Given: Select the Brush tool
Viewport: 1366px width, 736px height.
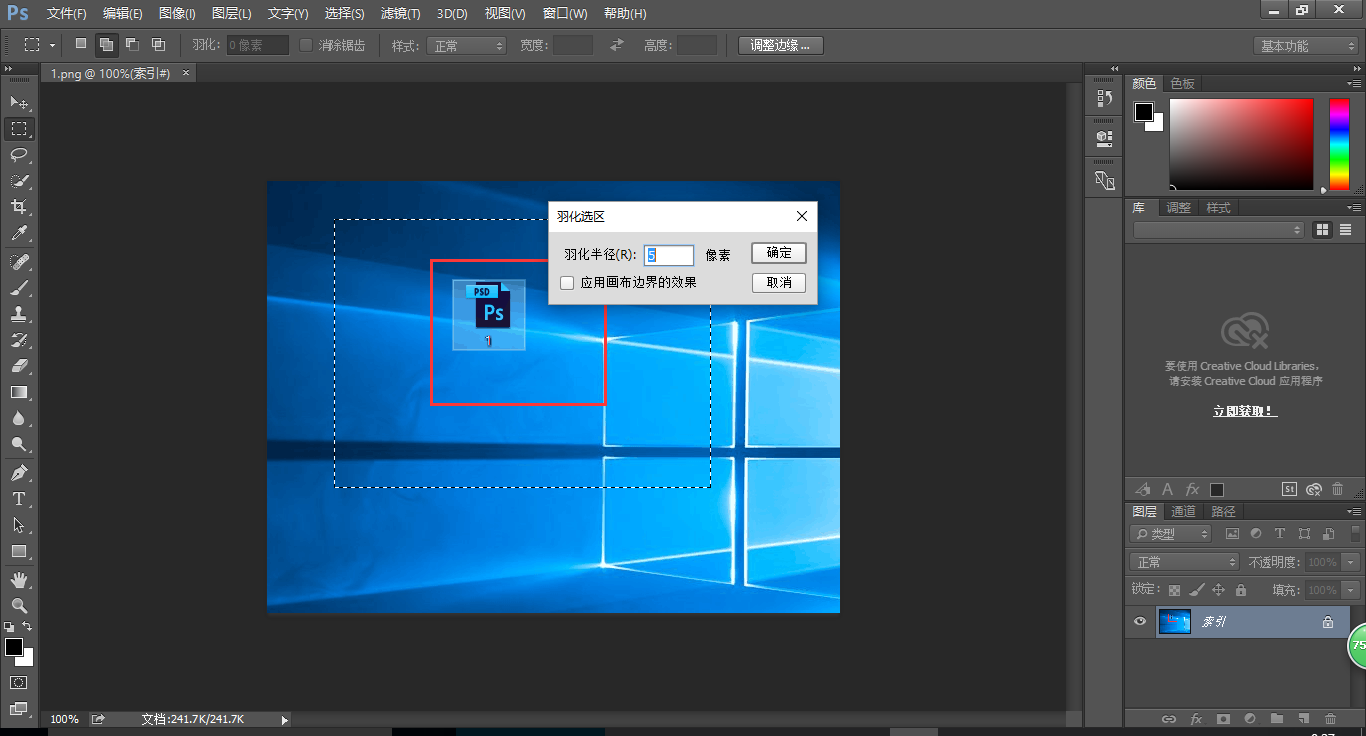Looking at the screenshot, I should [x=19, y=288].
